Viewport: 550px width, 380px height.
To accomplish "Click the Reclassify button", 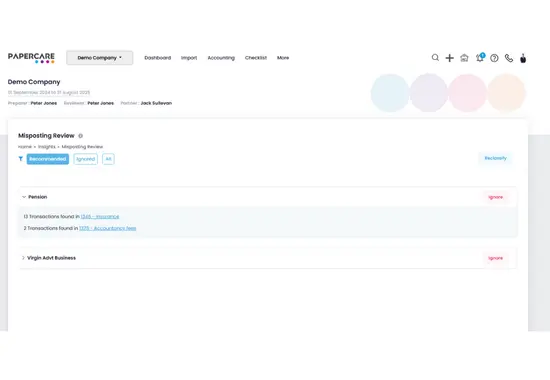I will (x=495, y=158).
